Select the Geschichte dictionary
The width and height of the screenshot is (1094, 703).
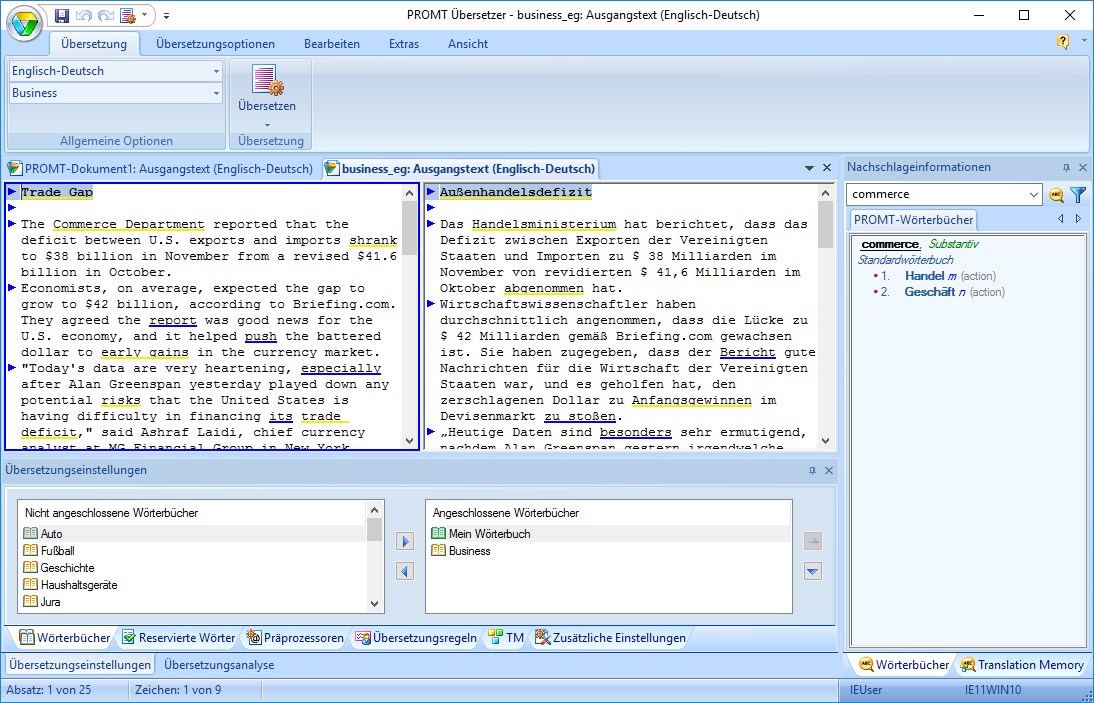coord(193,568)
